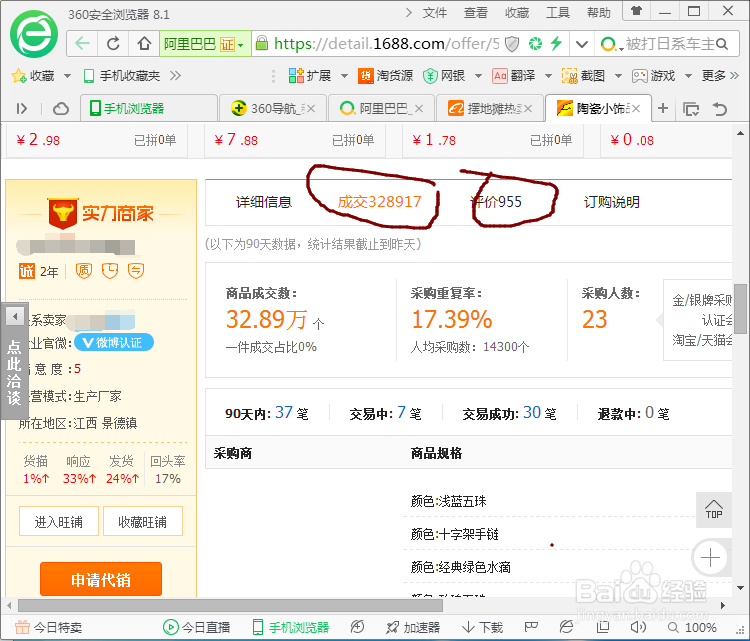Click the 截图 screenshot tool

pyautogui.click(x=584, y=76)
